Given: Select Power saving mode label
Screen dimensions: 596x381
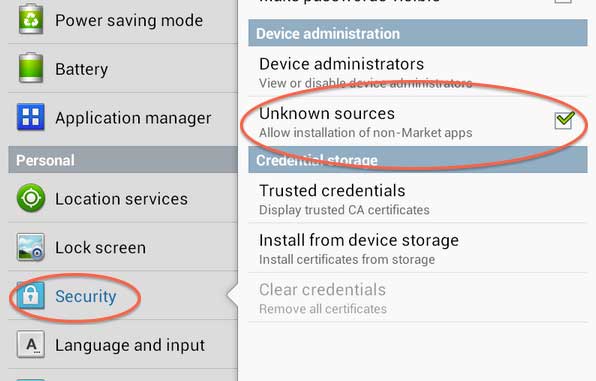Looking at the screenshot, I should coord(129,21).
